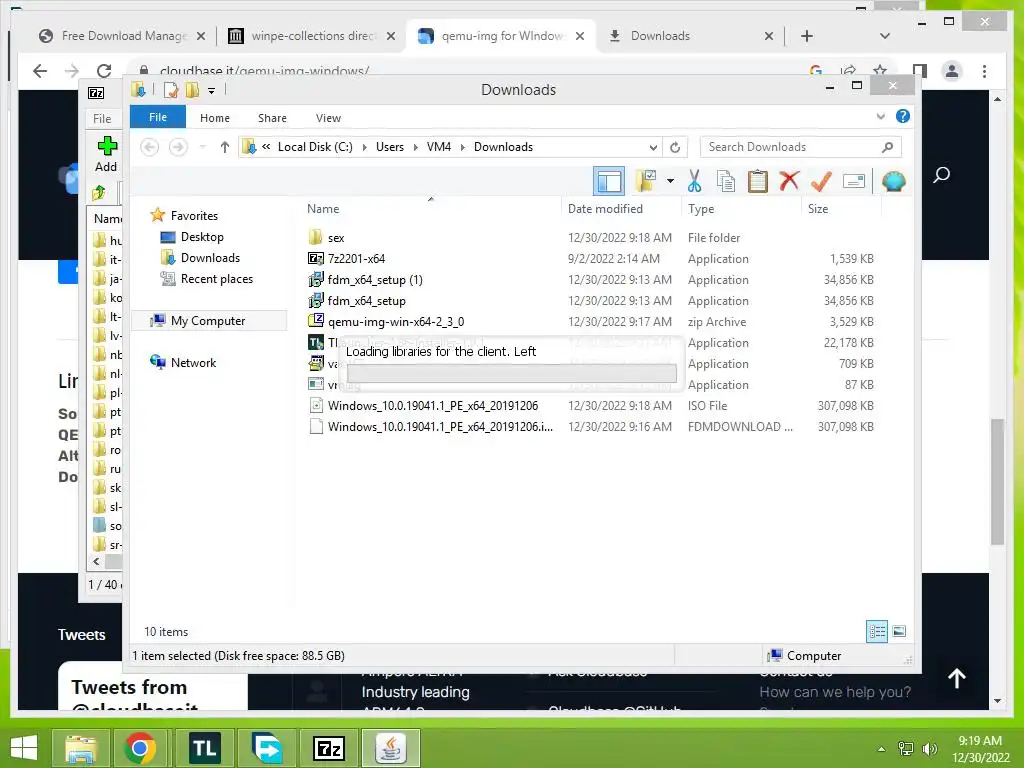1024x768 pixels.
Task: Go up one folder level arrow
Action: coord(225,147)
